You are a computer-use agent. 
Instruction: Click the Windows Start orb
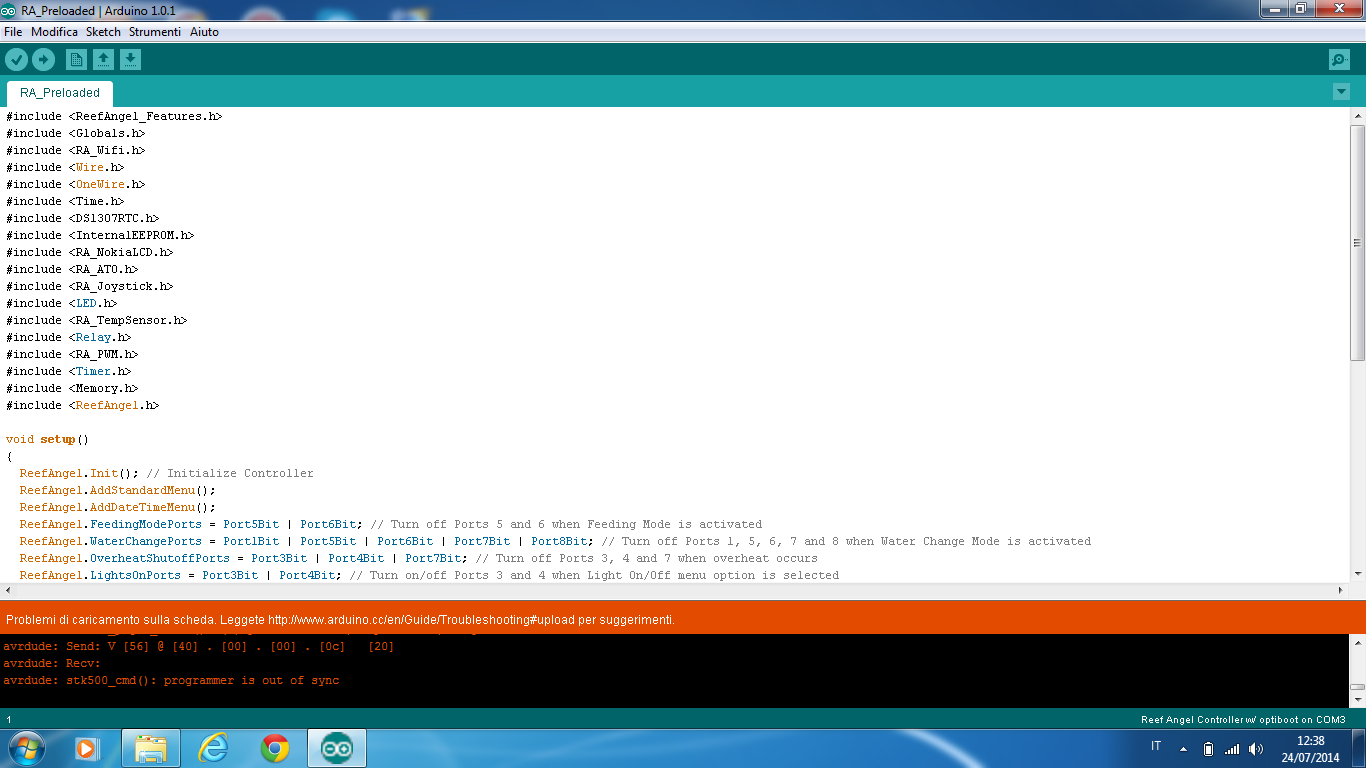25,748
